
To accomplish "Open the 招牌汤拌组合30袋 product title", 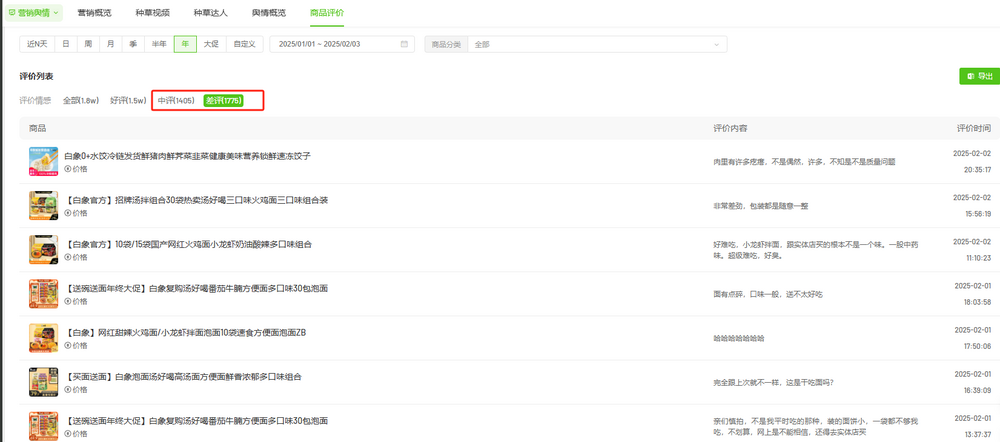I will [196, 200].
